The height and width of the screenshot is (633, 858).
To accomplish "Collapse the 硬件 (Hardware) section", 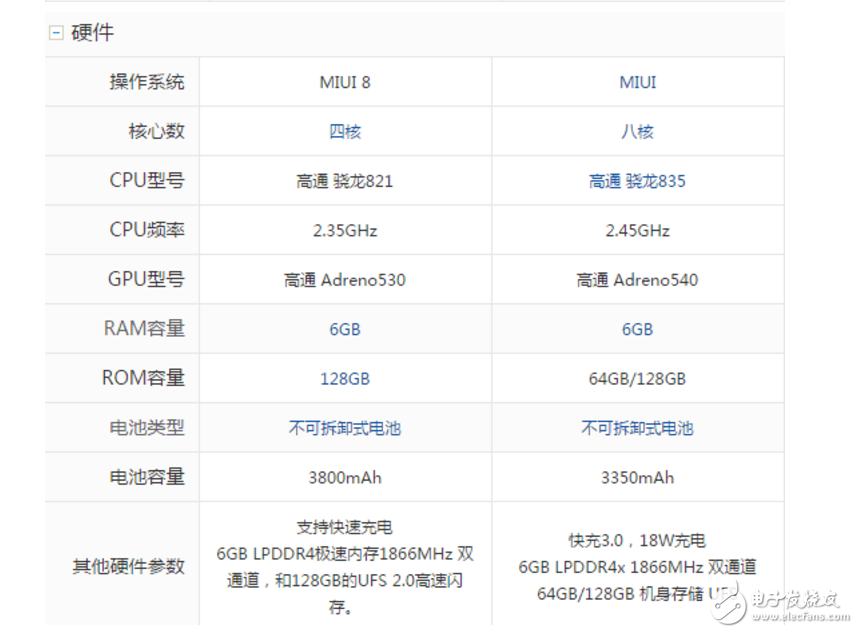I will click(56, 31).
